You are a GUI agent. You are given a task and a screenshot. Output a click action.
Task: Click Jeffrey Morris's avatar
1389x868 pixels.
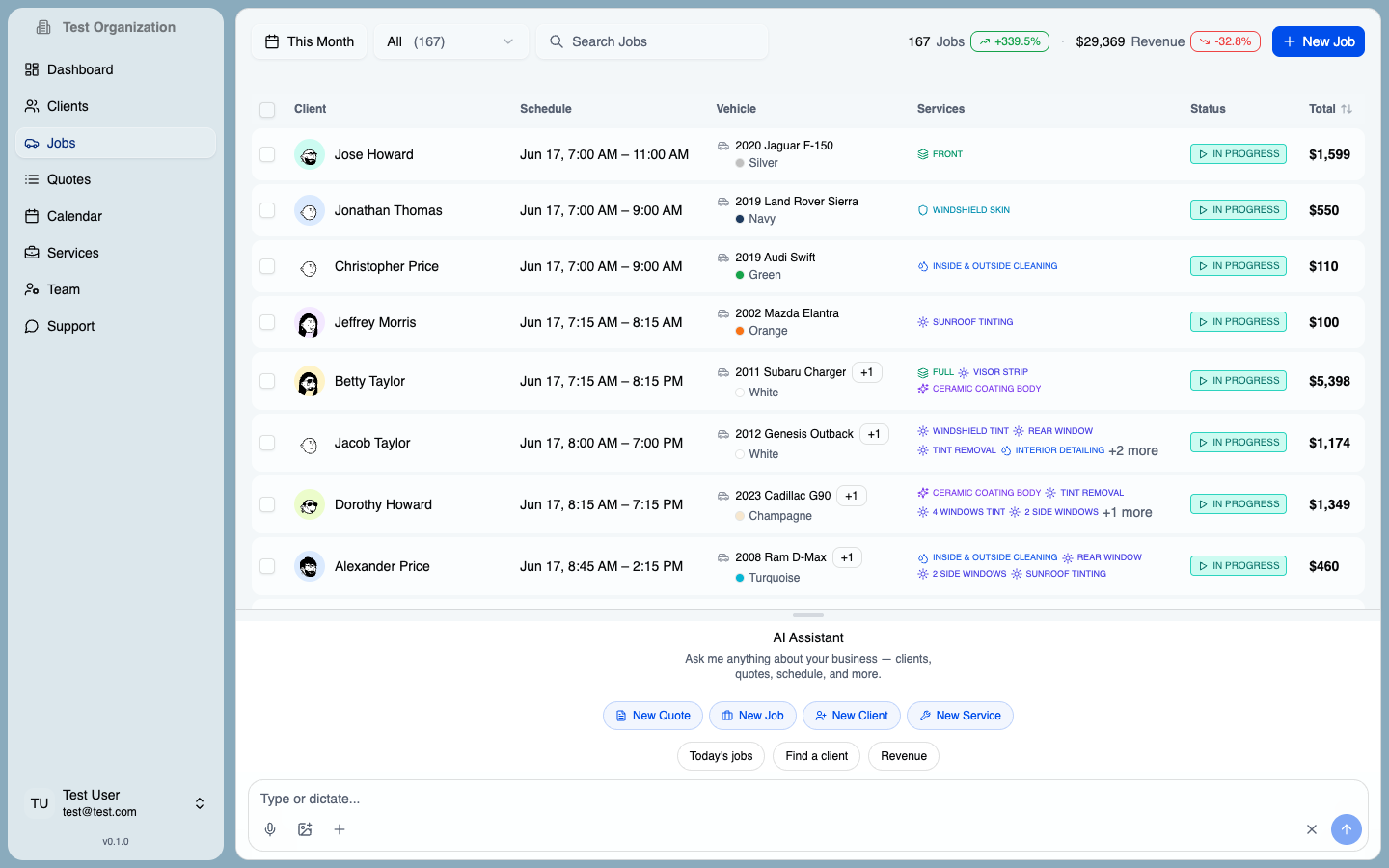pyautogui.click(x=309, y=322)
